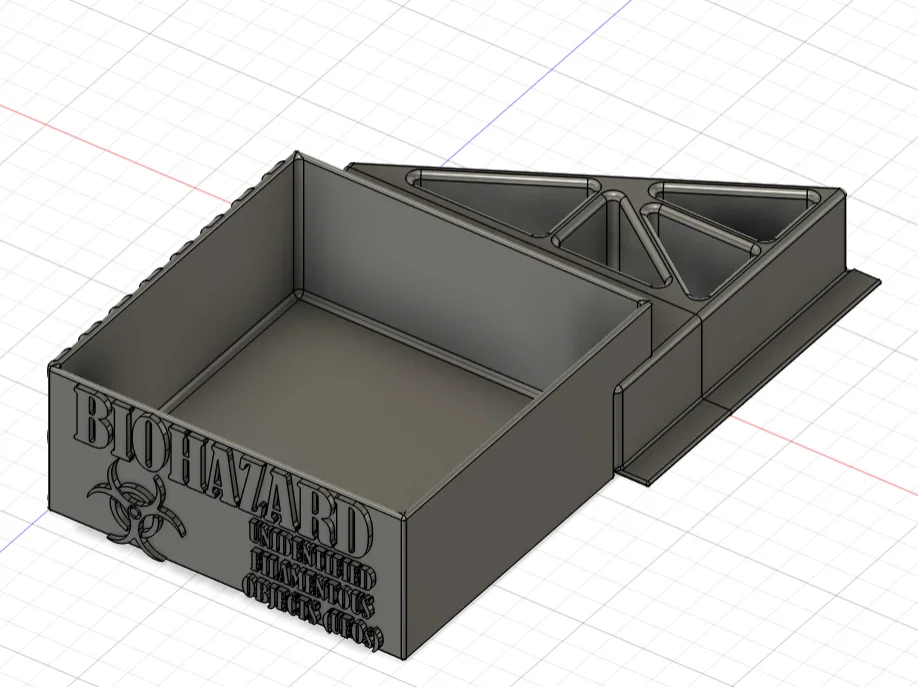Image resolution: width=918 pixels, height=687 pixels.
Task: Select the embossed BIOHAZARD lettering on the box
Action: click(x=222, y=469)
